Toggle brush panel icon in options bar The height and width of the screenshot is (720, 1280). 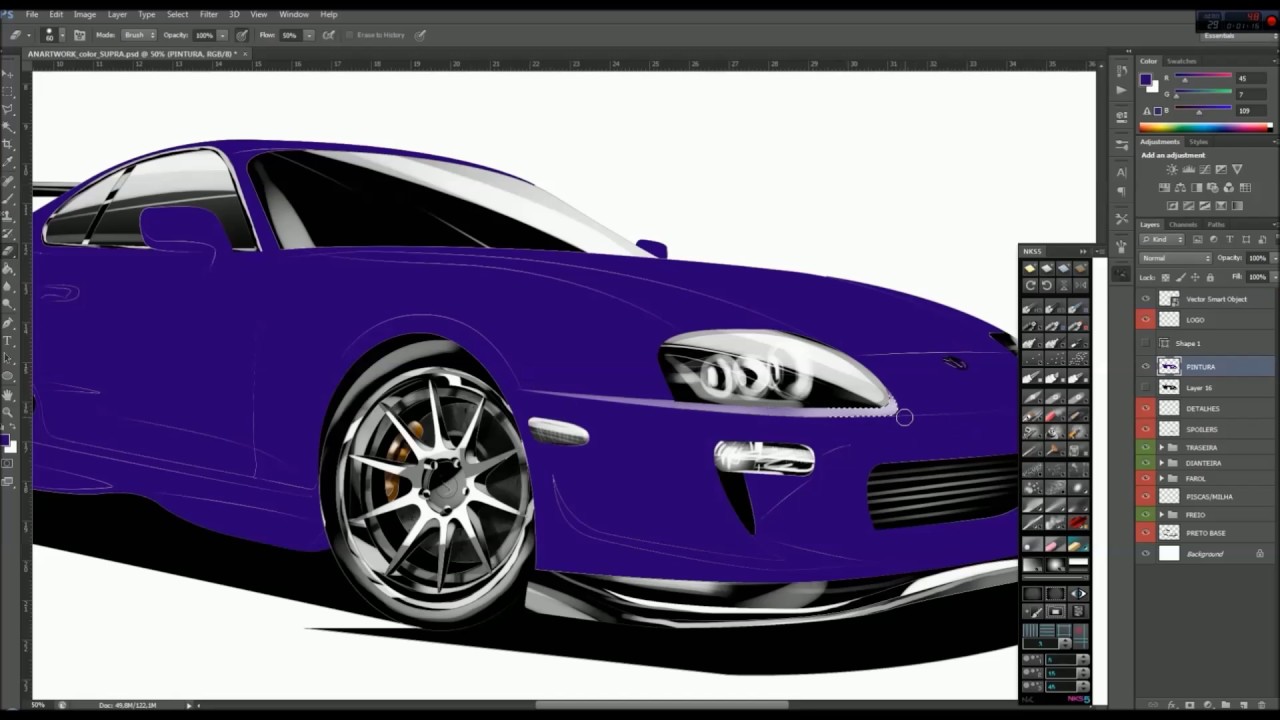(x=80, y=35)
